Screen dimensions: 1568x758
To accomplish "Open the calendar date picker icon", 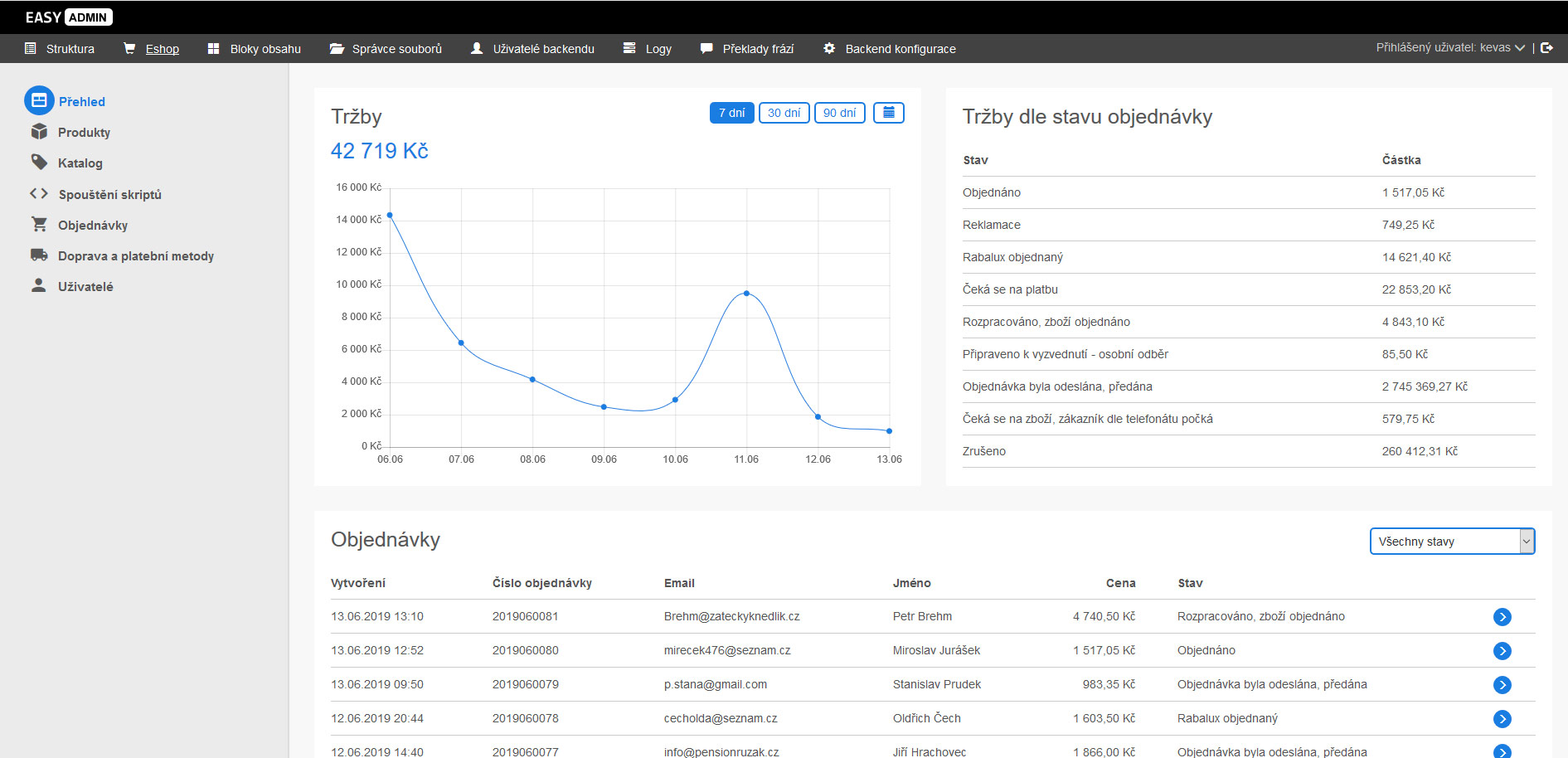I will point(888,113).
